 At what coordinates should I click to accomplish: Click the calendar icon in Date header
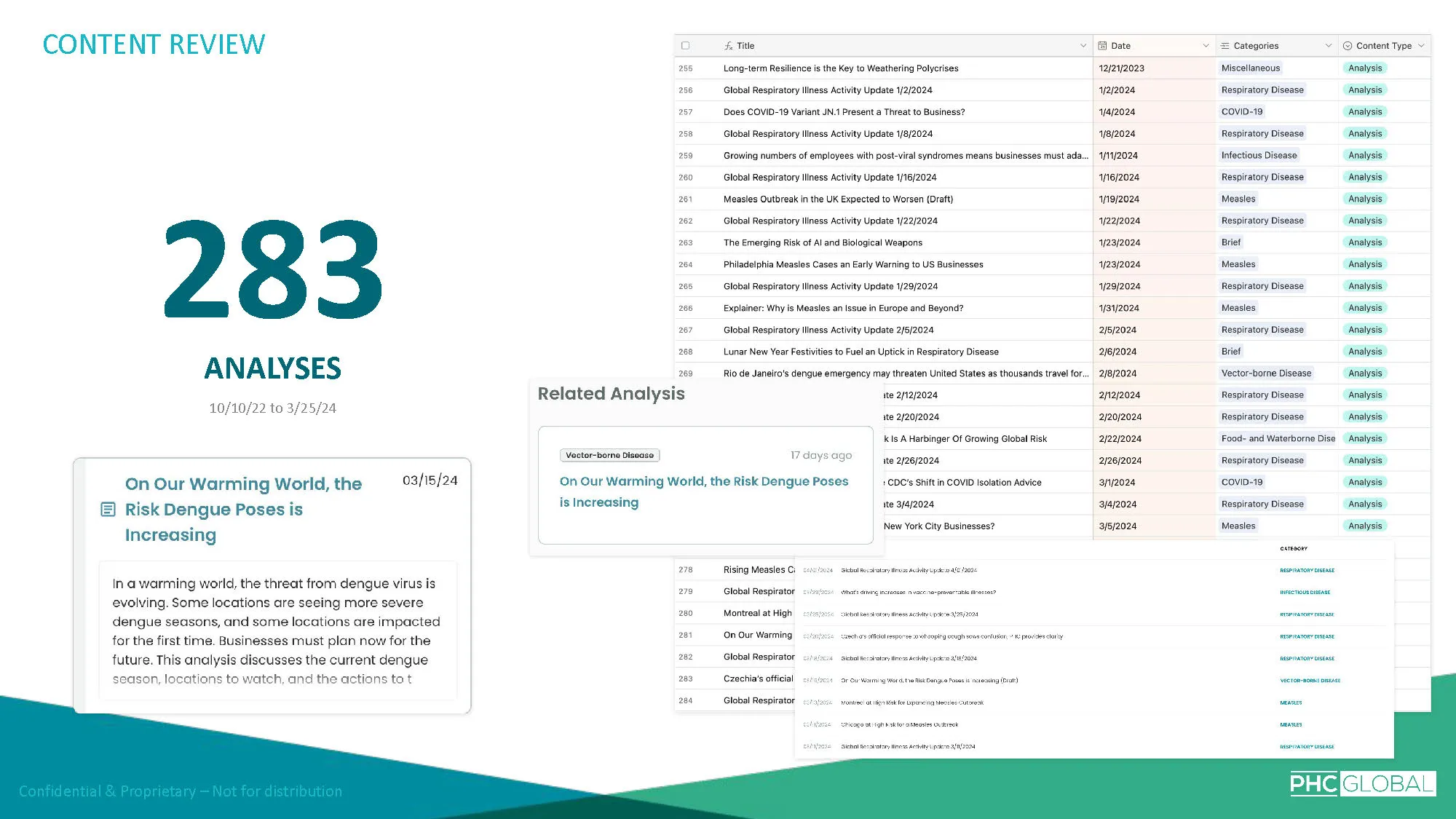pyautogui.click(x=1103, y=46)
